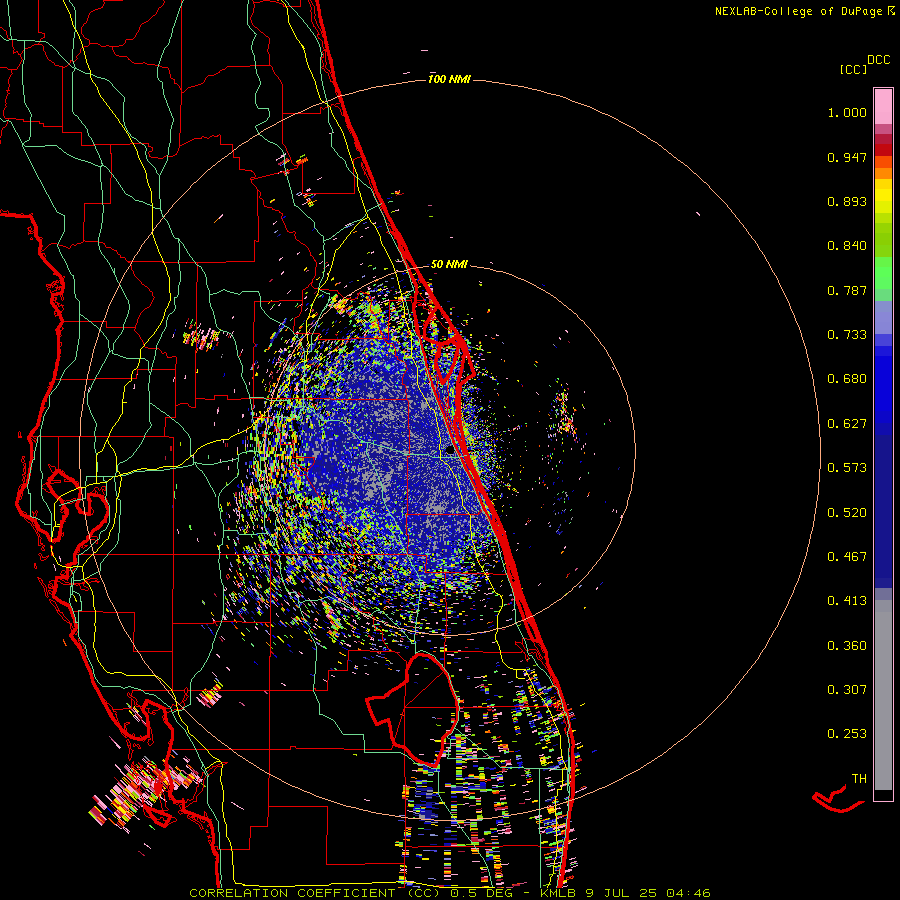This screenshot has width=900, height=900.
Task: Click the 100 NMI range ring label
Action: click(x=449, y=79)
